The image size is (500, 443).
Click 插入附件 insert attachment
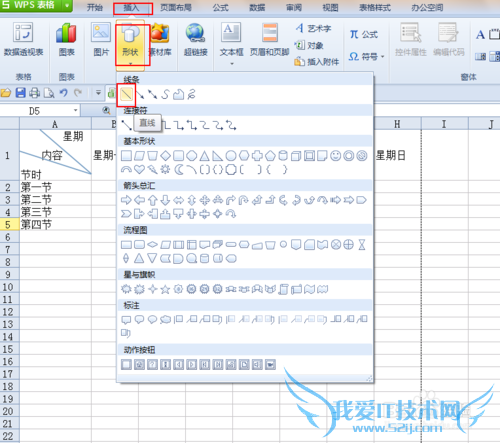317,62
